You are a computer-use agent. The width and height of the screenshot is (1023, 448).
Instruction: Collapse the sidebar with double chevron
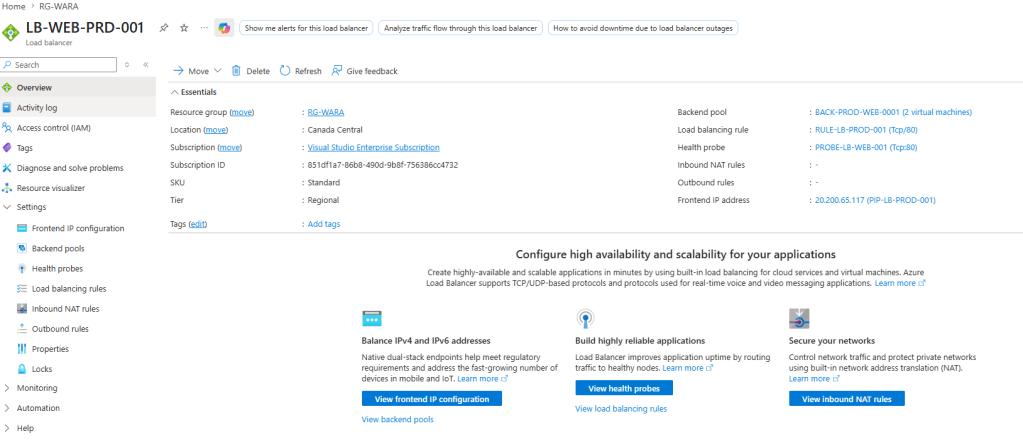point(145,65)
